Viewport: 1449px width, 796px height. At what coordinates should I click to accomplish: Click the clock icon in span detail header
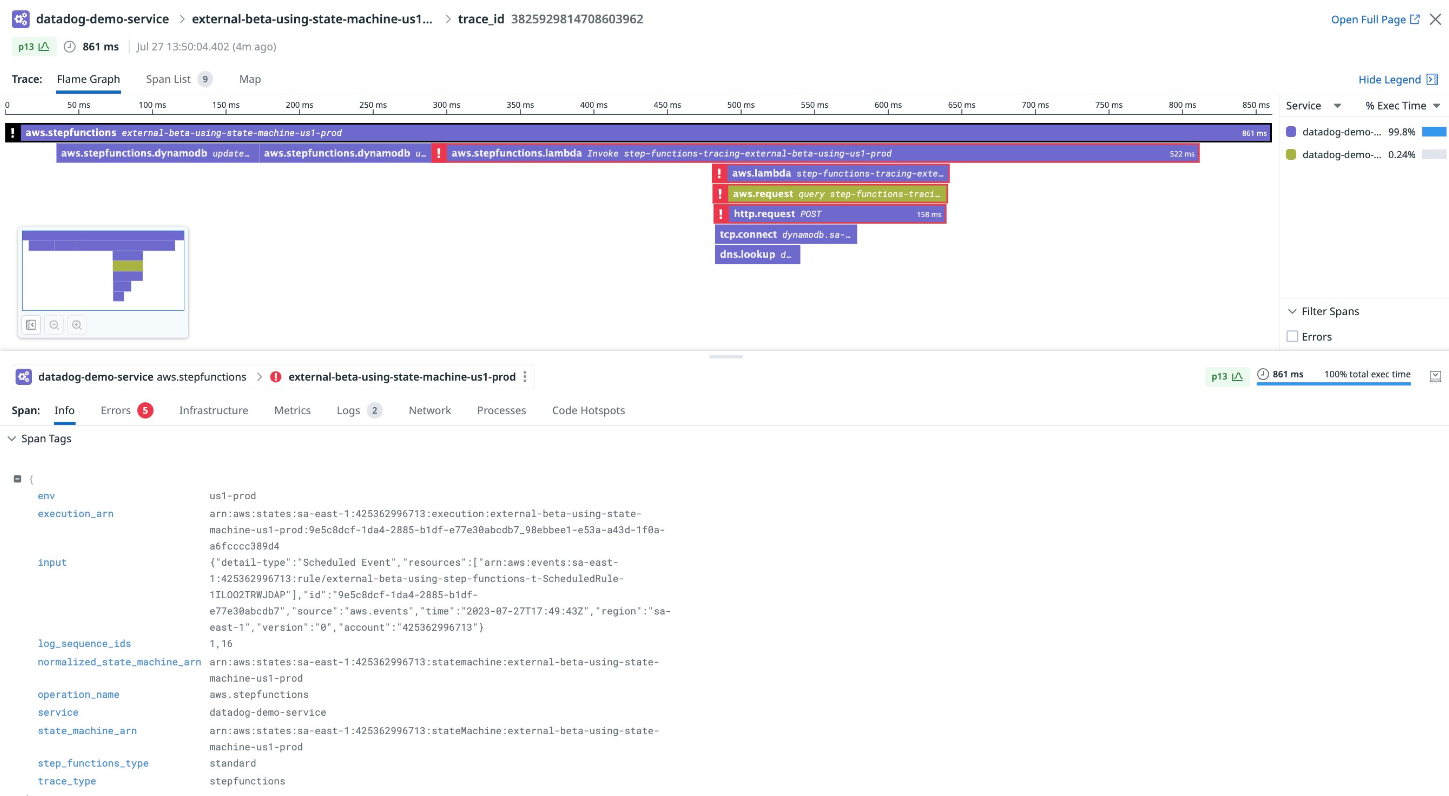click(1263, 375)
